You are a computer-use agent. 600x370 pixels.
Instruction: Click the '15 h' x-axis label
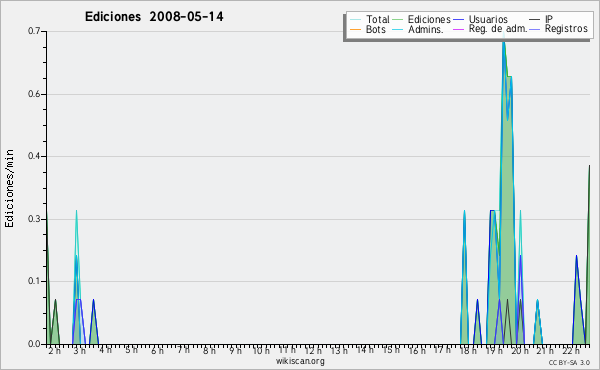pos(391,350)
